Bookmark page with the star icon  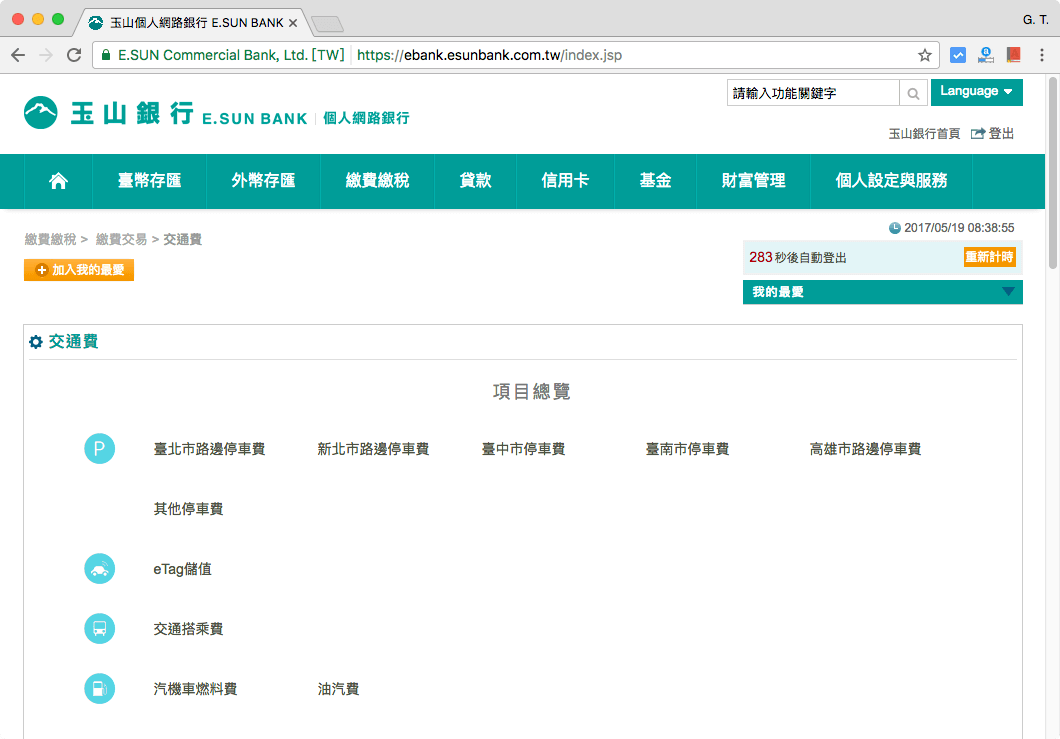[x=925, y=55]
